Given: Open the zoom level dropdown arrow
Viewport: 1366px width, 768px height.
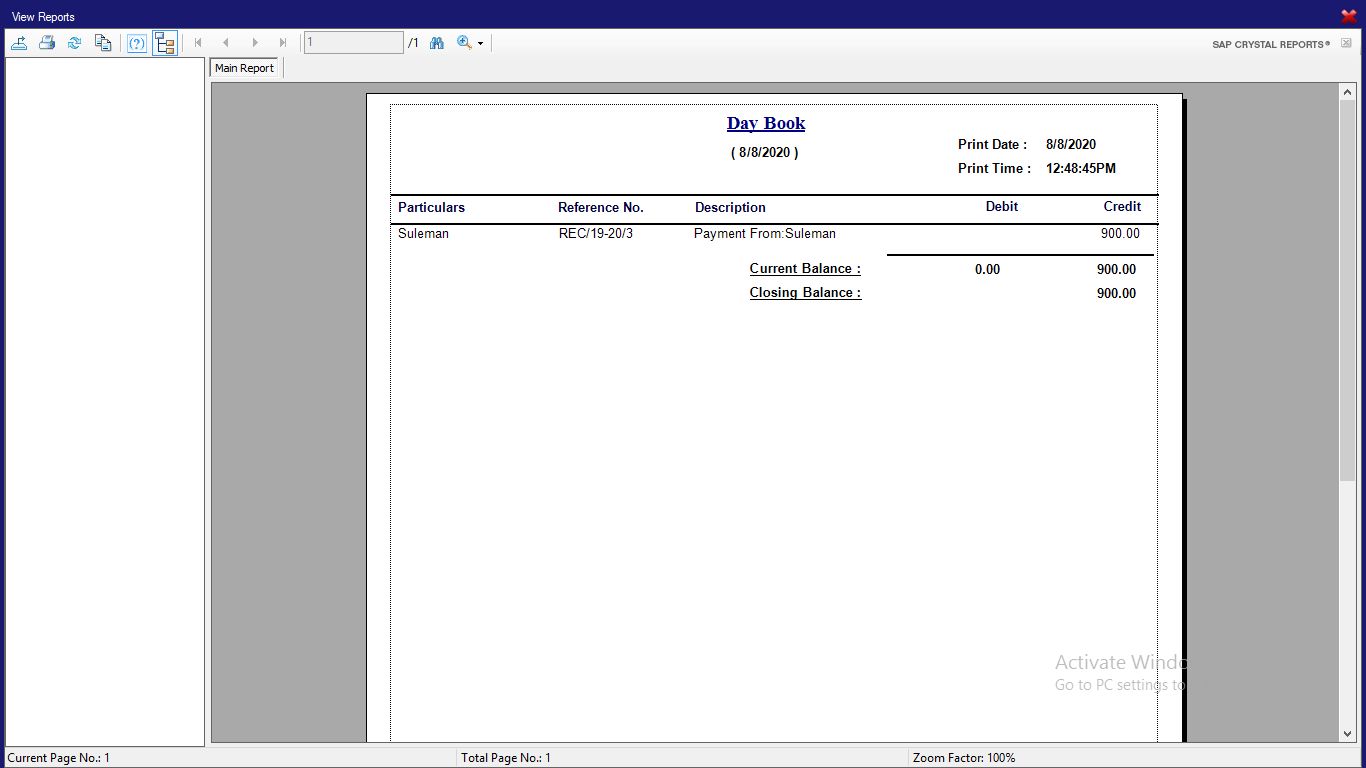Looking at the screenshot, I should coord(481,44).
